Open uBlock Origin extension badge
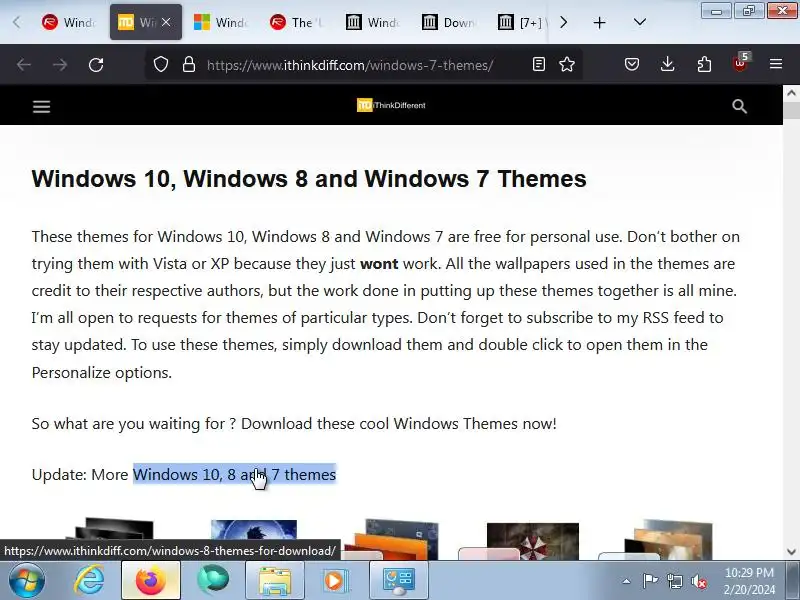The width and height of the screenshot is (800, 600). click(740, 63)
